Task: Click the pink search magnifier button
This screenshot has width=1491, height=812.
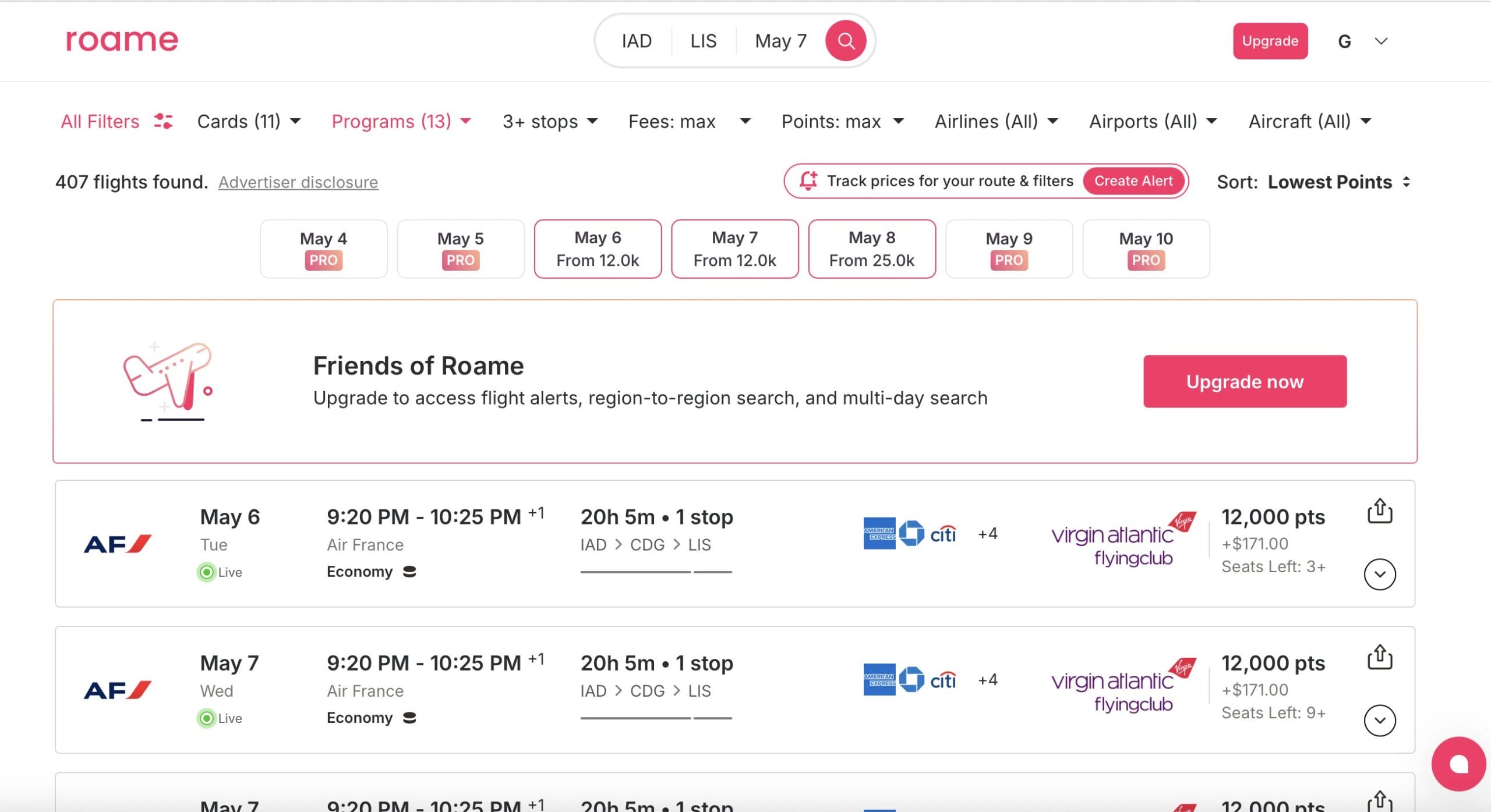Action: [x=846, y=41]
